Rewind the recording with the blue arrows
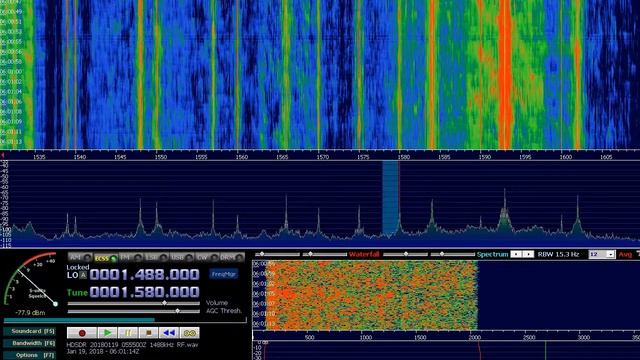The width and height of the screenshot is (640, 360). 169,333
